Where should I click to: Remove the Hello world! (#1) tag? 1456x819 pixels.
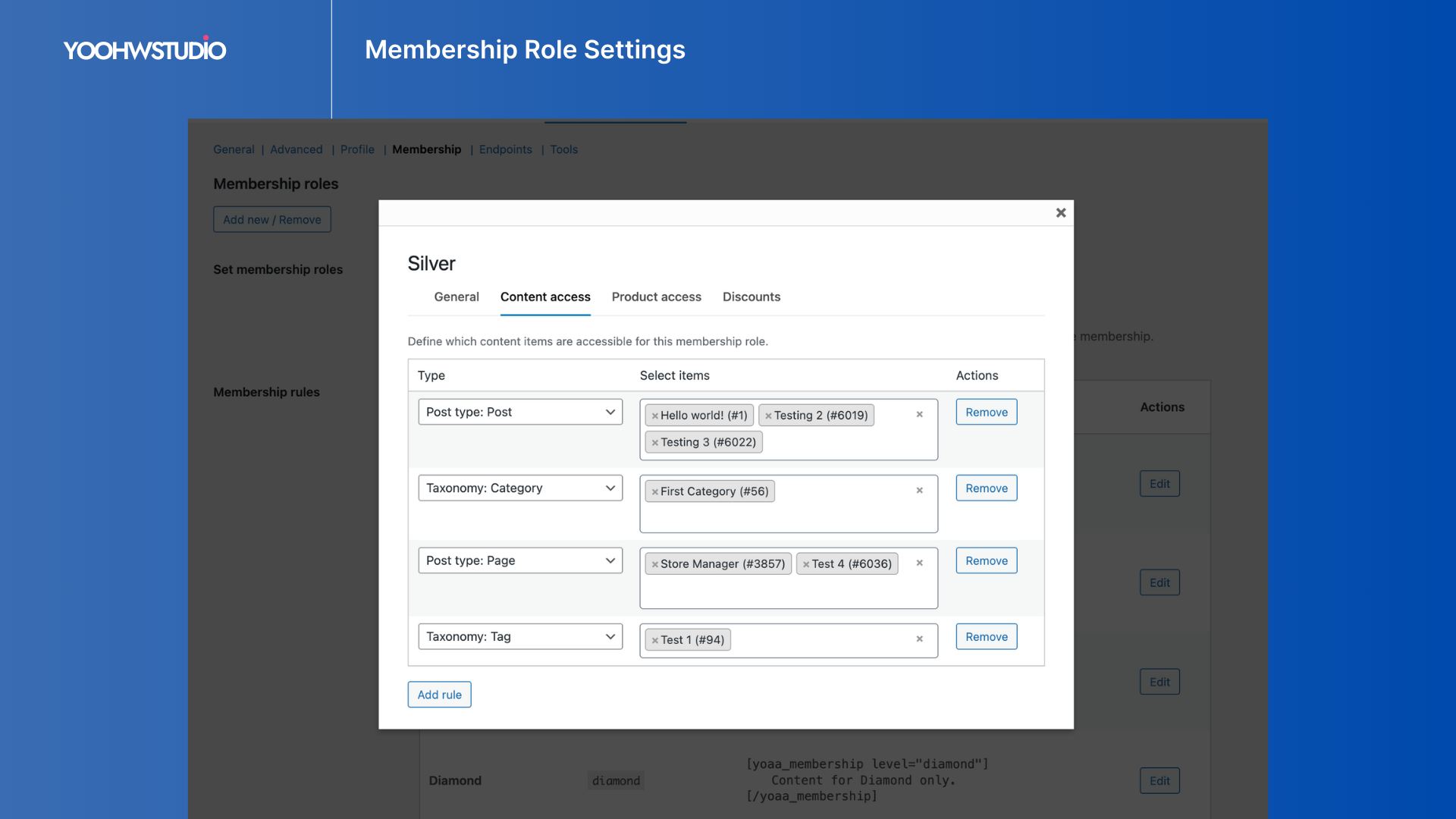pos(655,416)
